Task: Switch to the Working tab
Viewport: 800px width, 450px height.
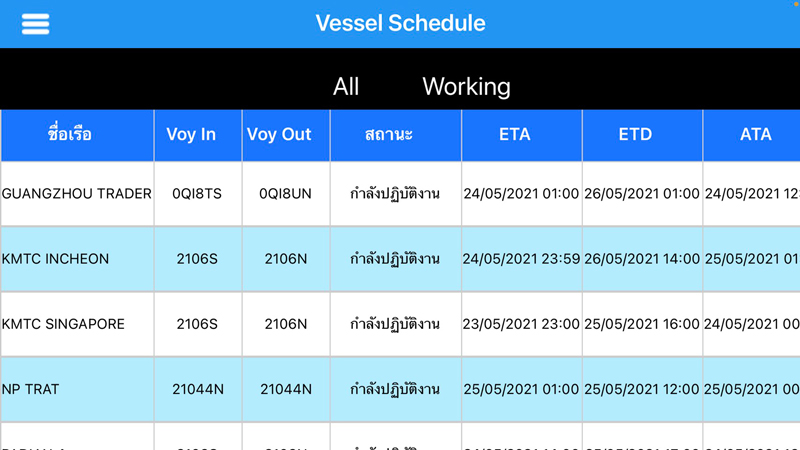Action: pyautogui.click(x=466, y=87)
